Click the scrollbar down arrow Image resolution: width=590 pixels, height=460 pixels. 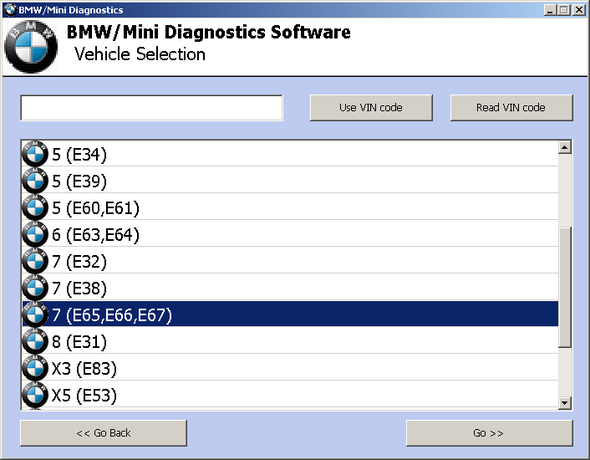coord(565,403)
